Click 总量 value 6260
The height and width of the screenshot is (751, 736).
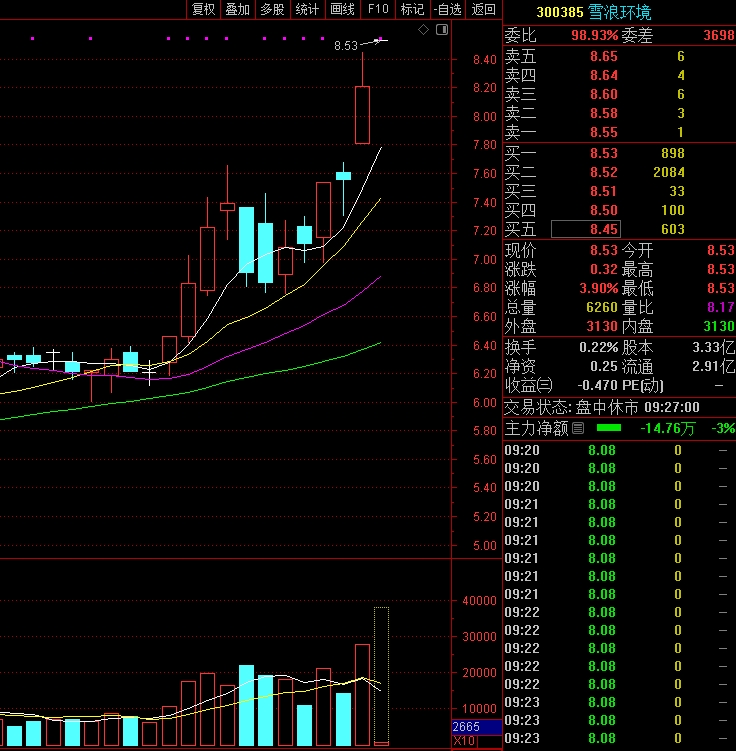[602, 307]
